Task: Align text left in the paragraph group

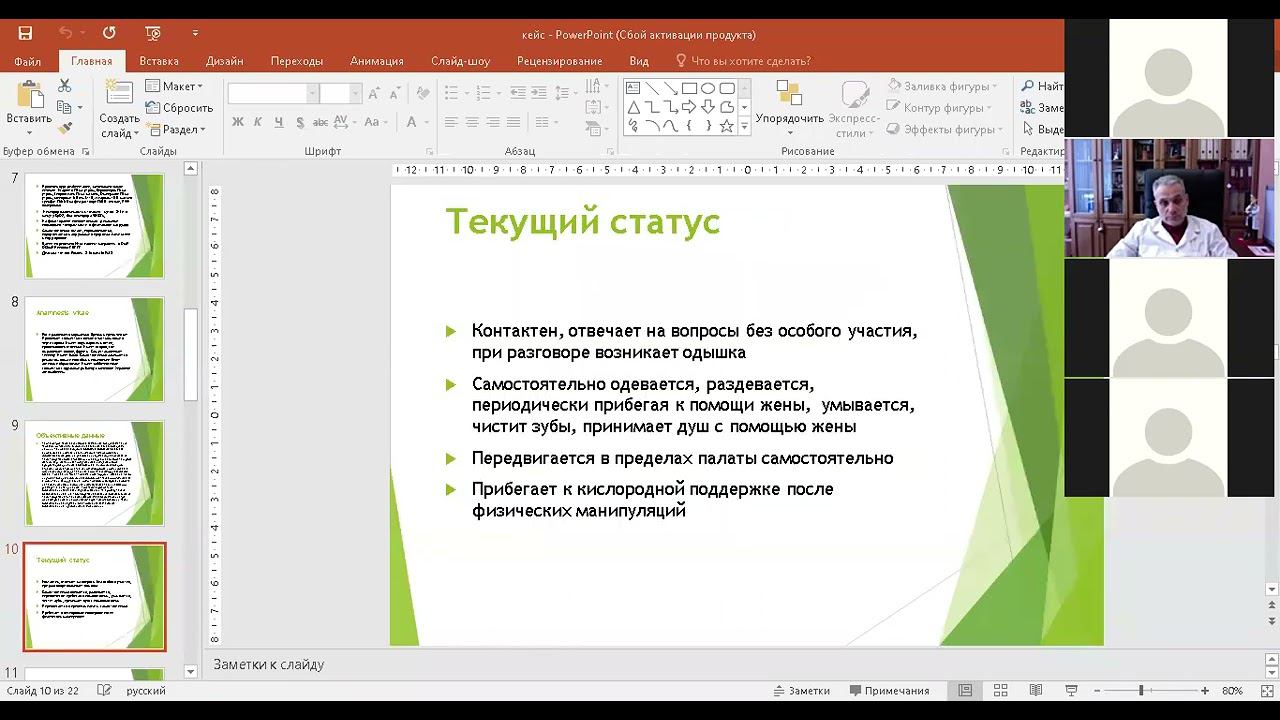Action: [451, 122]
